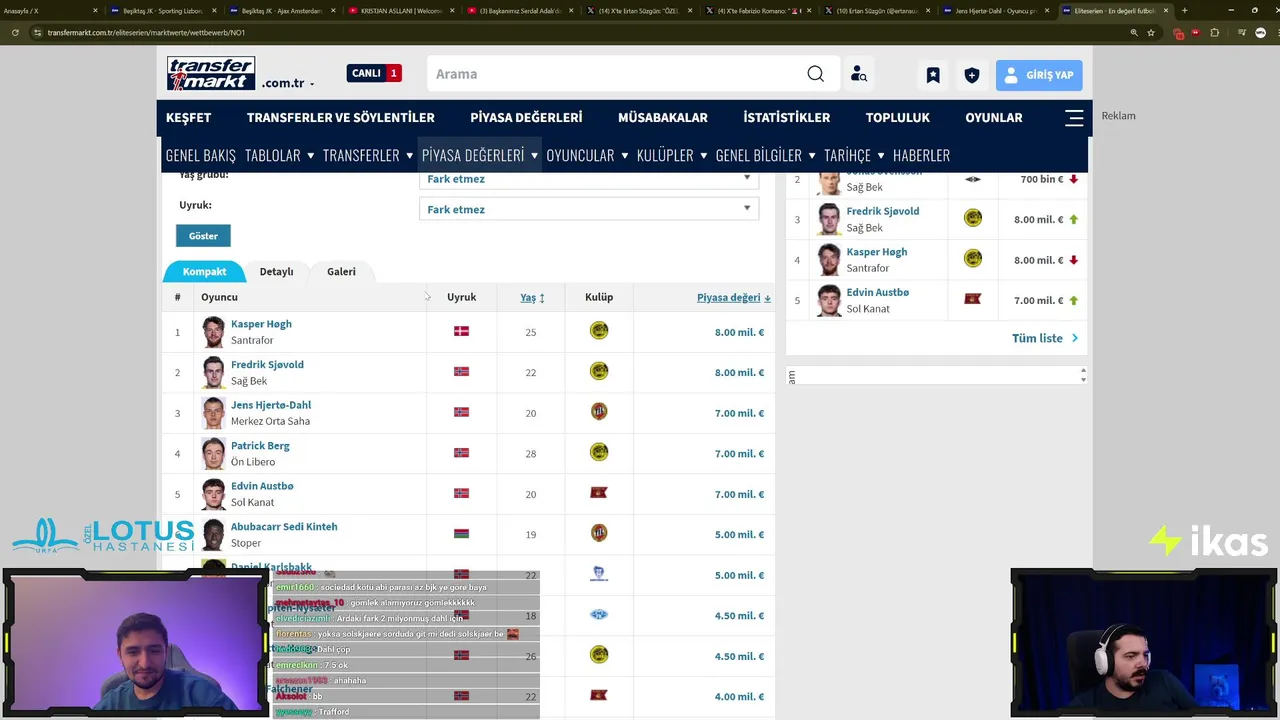Open the user search icon beside search bar

click(859, 74)
